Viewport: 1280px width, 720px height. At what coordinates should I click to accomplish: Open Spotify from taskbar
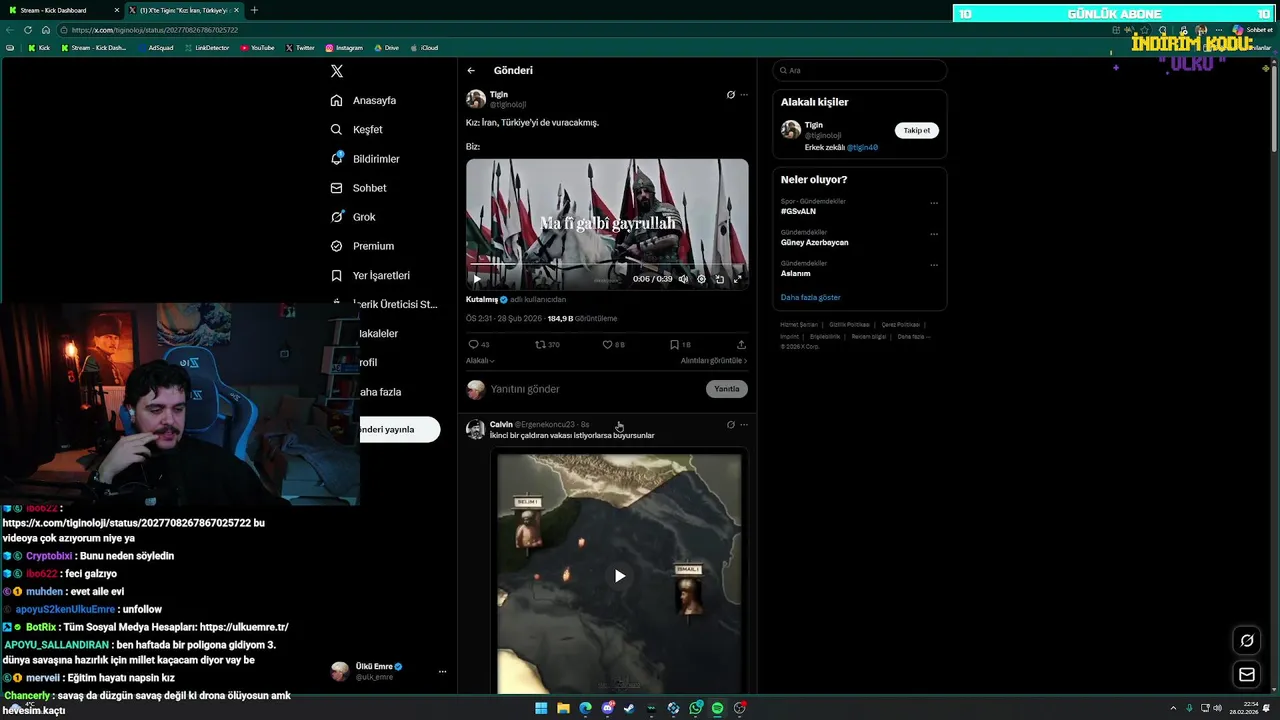point(717,708)
